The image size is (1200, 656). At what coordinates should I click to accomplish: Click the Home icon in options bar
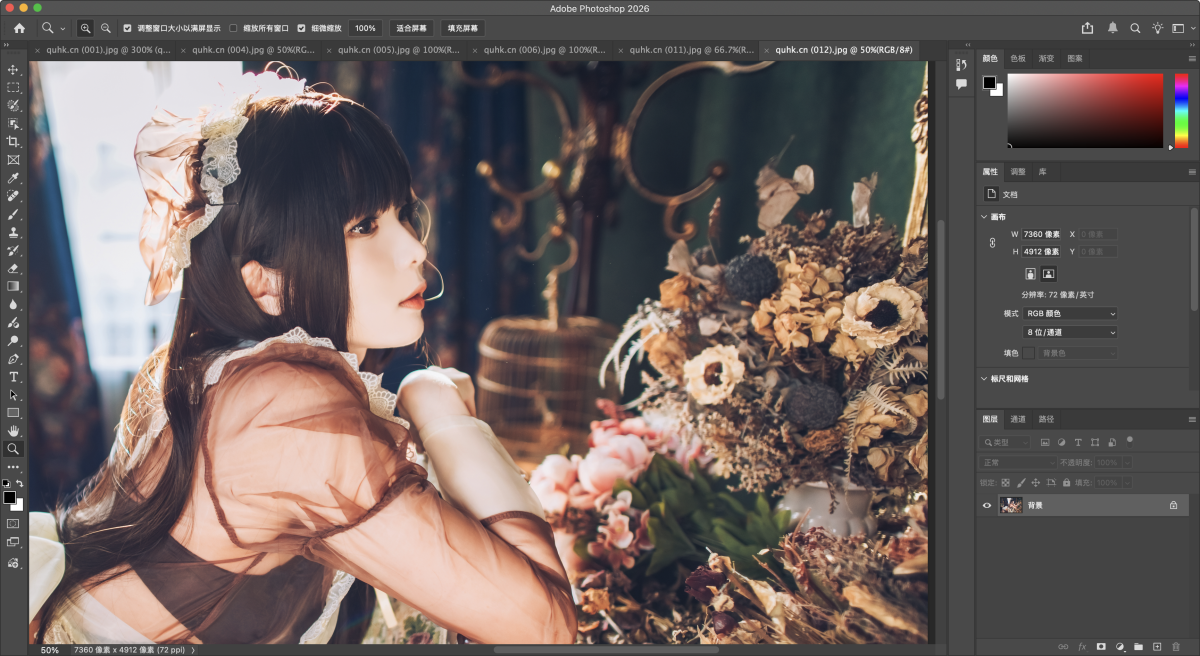(x=19, y=28)
